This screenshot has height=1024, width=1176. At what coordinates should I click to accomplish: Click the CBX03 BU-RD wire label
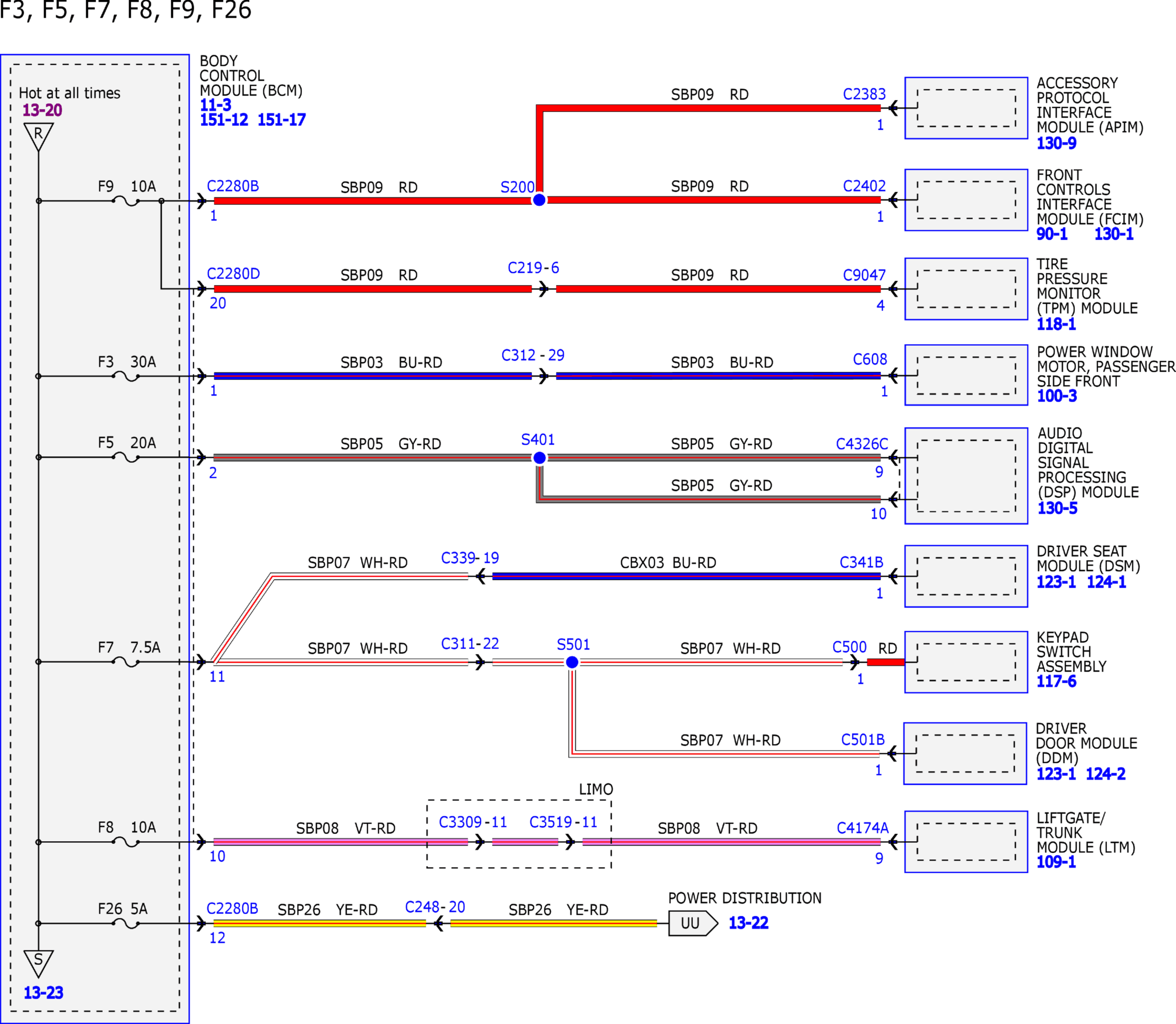[x=668, y=563]
